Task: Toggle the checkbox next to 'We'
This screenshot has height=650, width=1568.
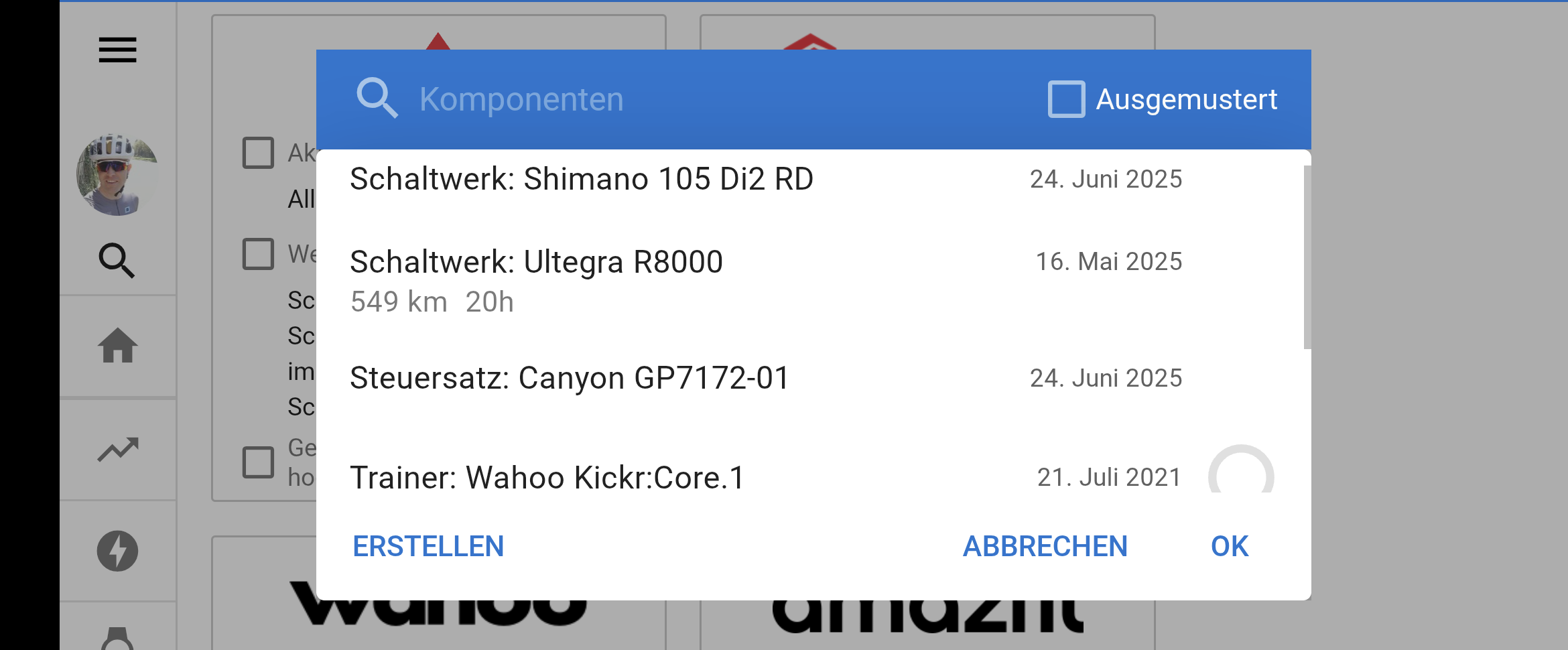Action: tap(258, 254)
